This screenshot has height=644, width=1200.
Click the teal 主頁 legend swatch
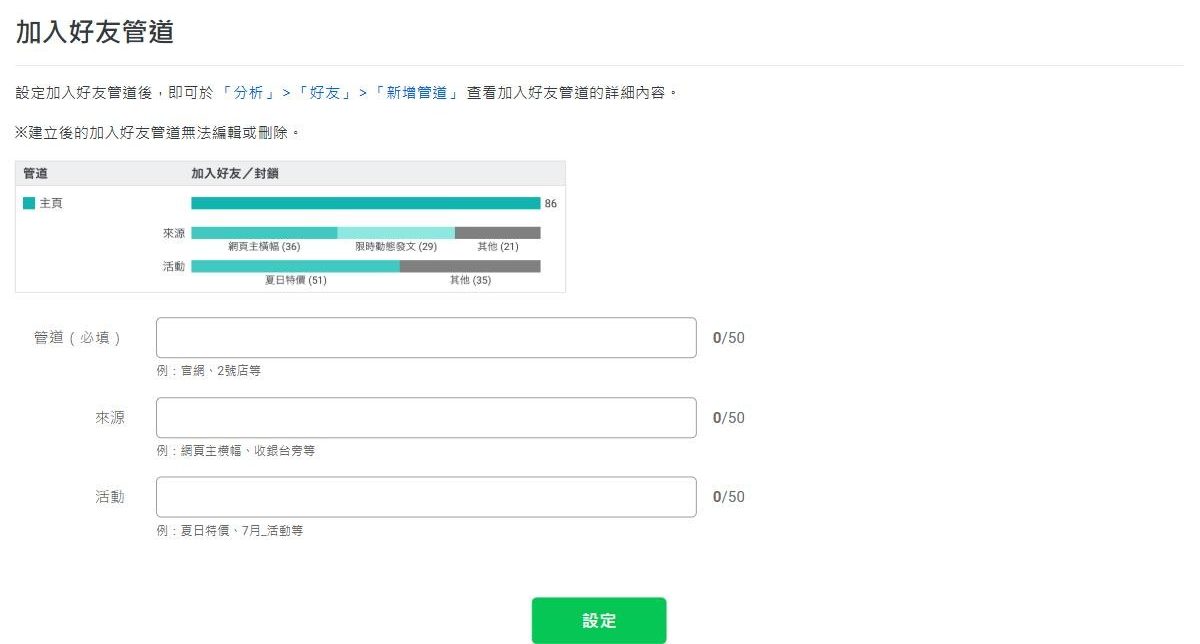pyautogui.click(x=29, y=203)
